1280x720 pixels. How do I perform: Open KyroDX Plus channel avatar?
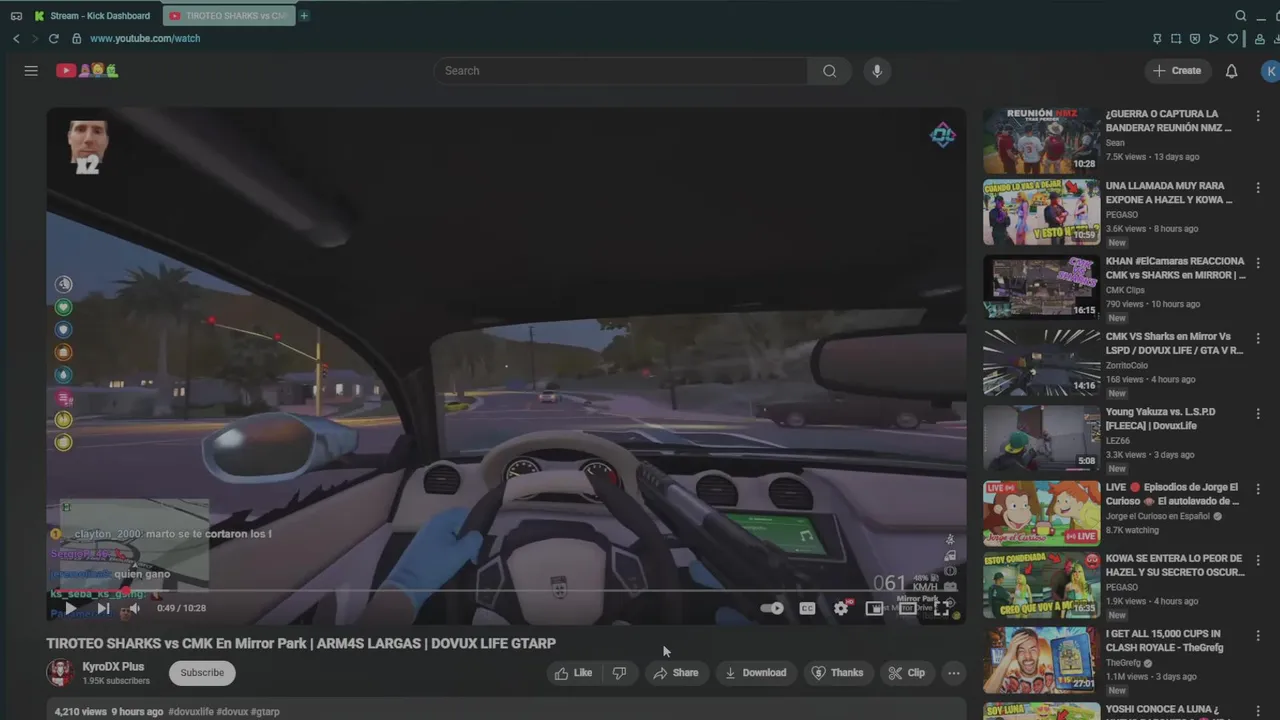pos(60,673)
